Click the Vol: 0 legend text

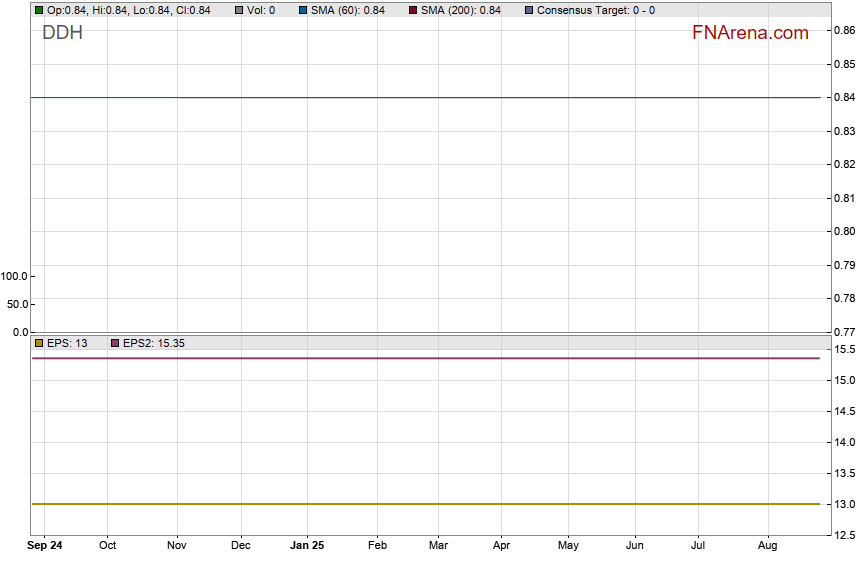pos(261,10)
